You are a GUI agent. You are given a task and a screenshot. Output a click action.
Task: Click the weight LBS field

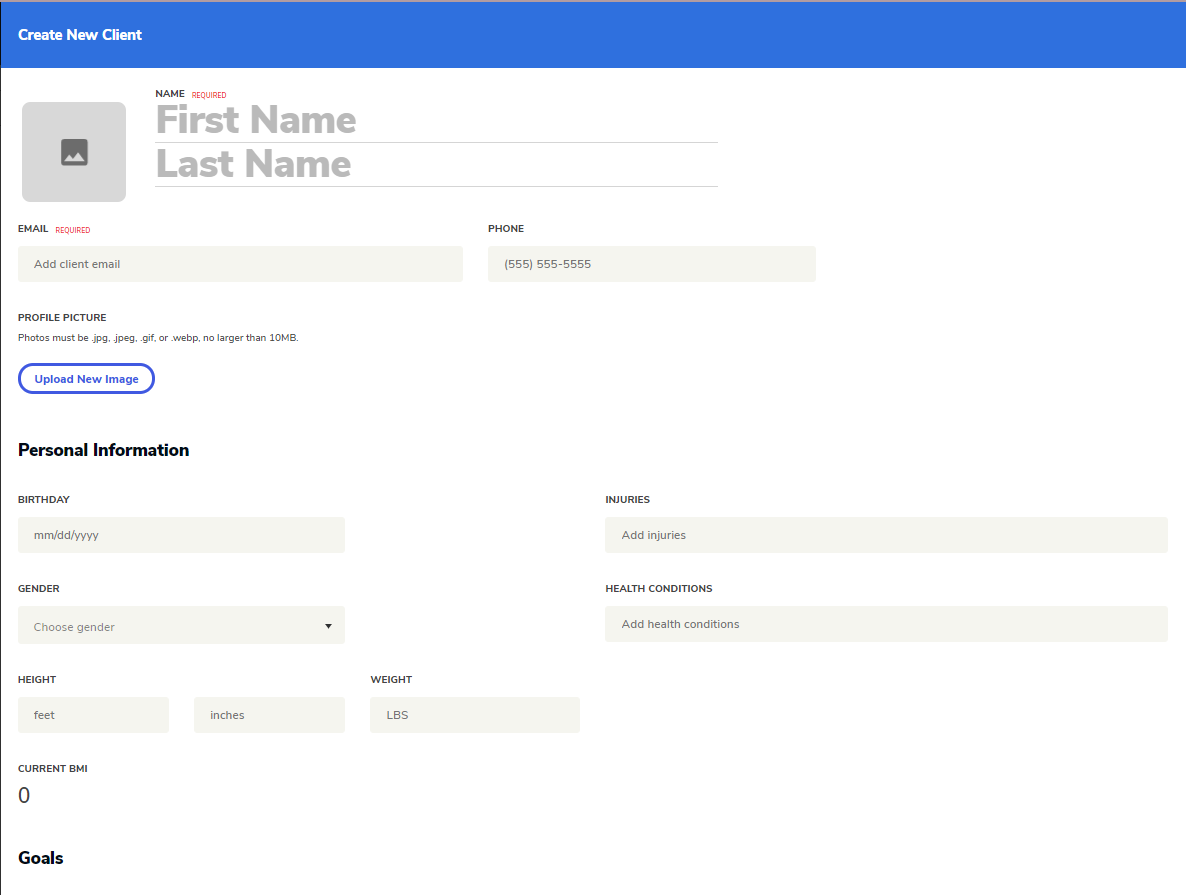pos(474,715)
